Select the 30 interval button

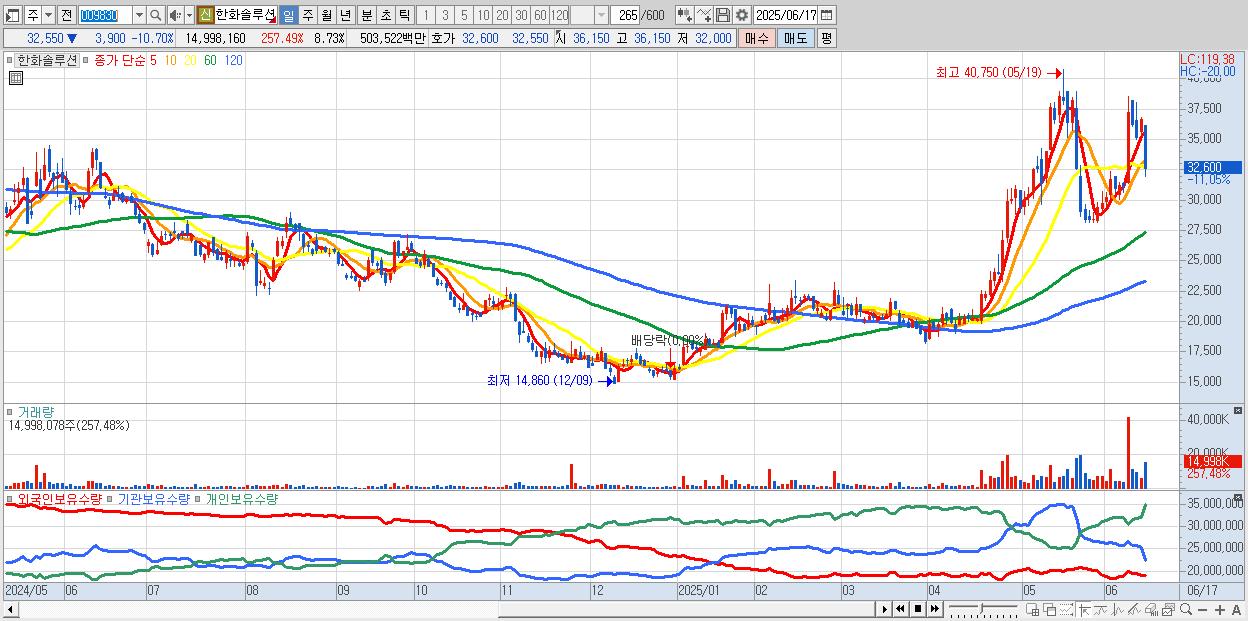pyautogui.click(x=522, y=15)
